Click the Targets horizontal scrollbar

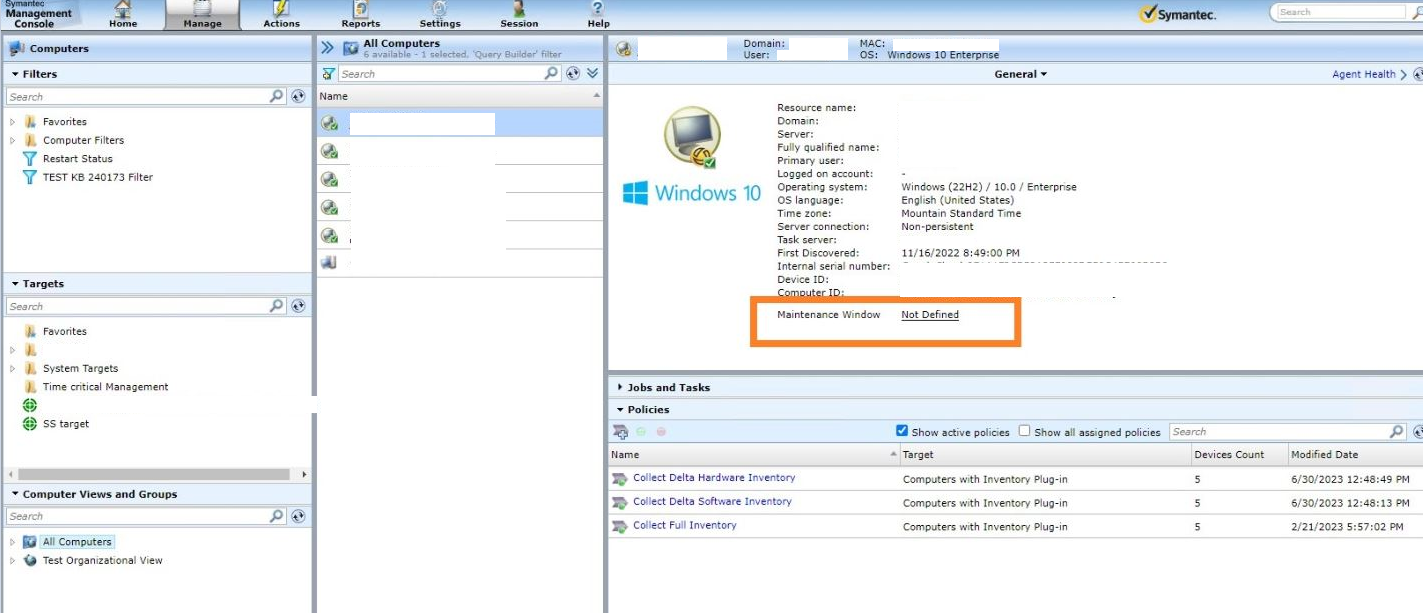point(154,474)
